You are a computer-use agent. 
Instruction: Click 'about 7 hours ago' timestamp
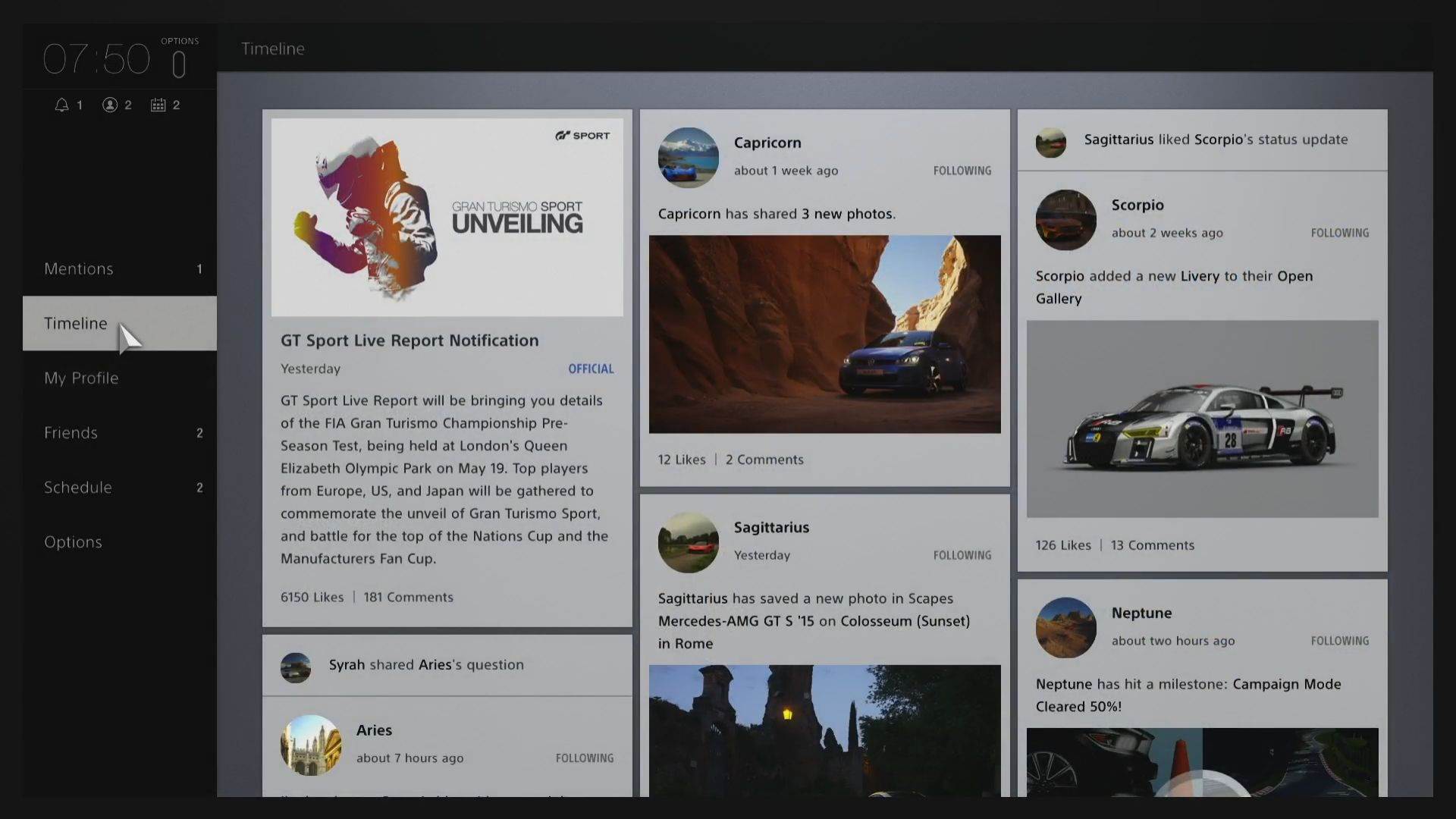coord(409,758)
